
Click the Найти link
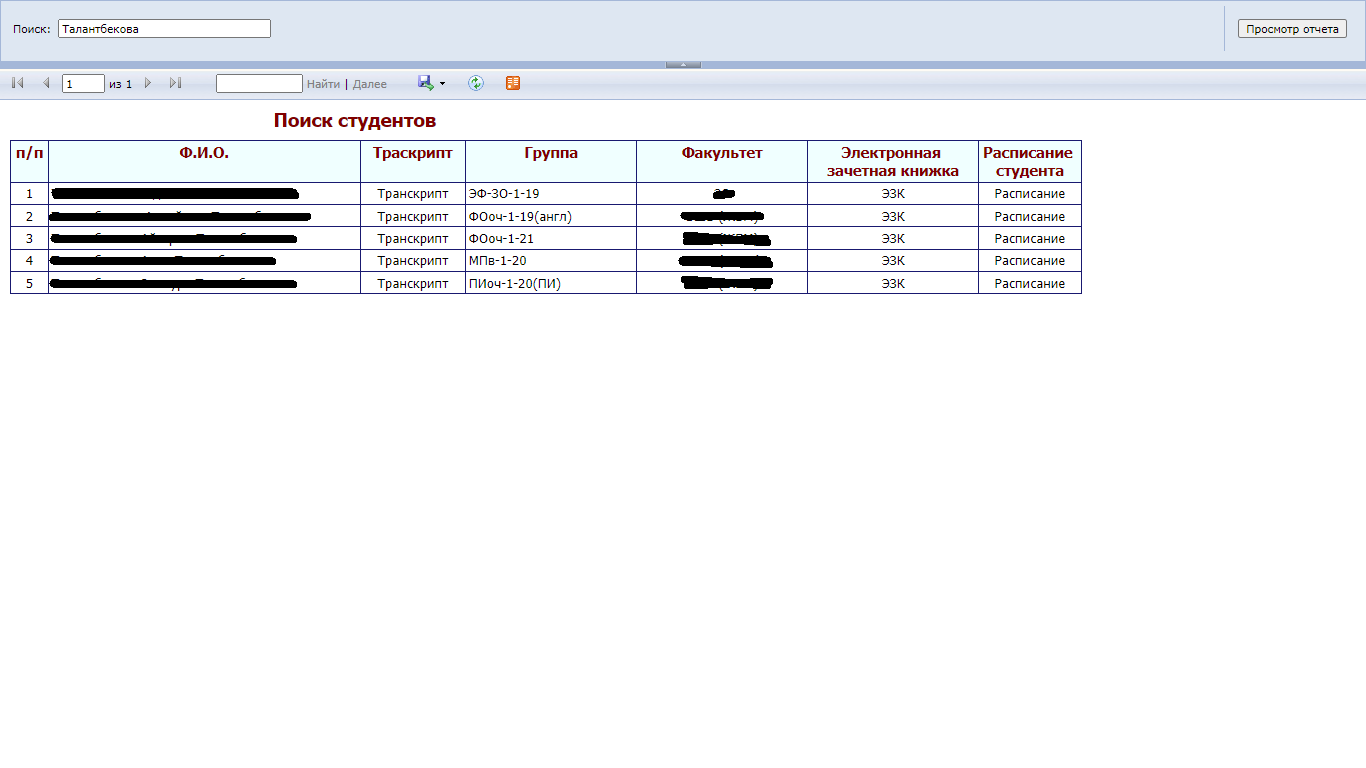(x=323, y=84)
